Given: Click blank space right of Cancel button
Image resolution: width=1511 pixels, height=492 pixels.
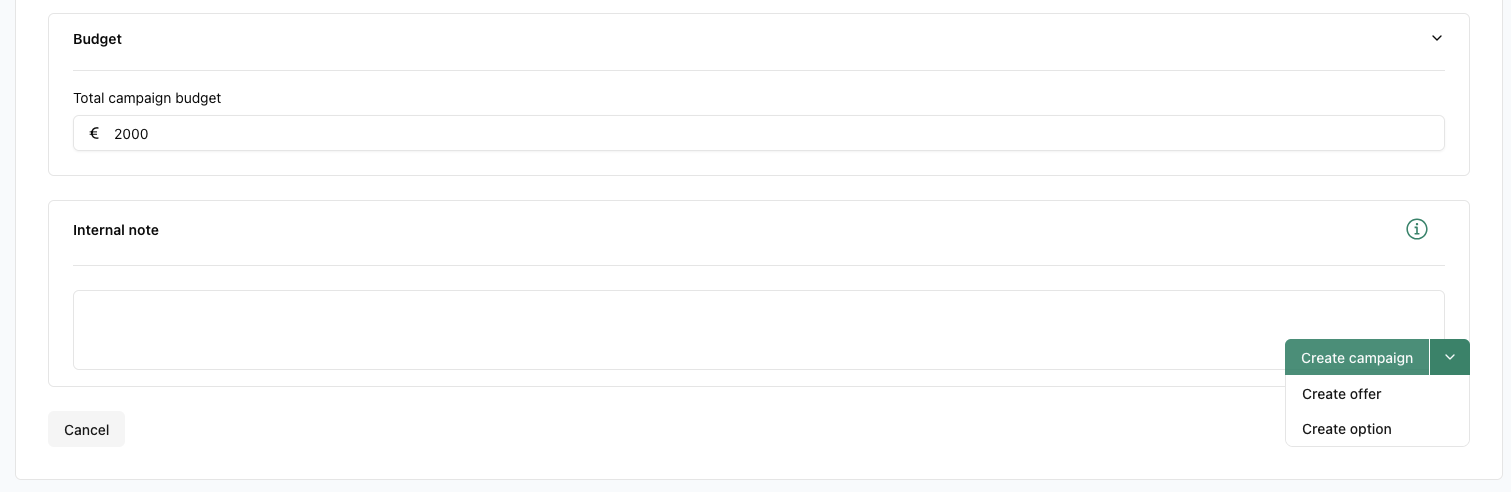Looking at the screenshot, I should click(x=600, y=429).
